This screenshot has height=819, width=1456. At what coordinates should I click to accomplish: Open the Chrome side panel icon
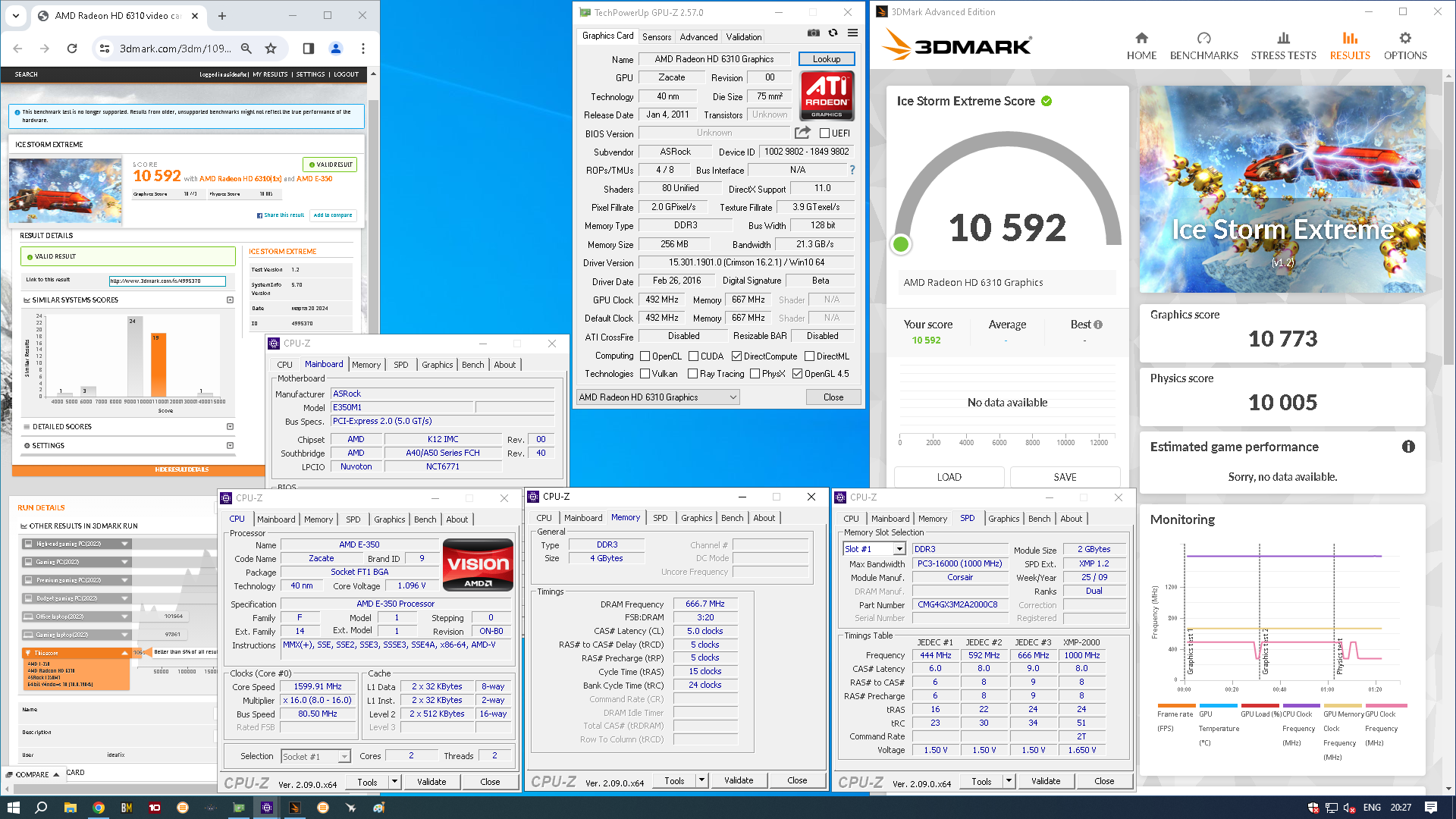click(x=308, y=49)
